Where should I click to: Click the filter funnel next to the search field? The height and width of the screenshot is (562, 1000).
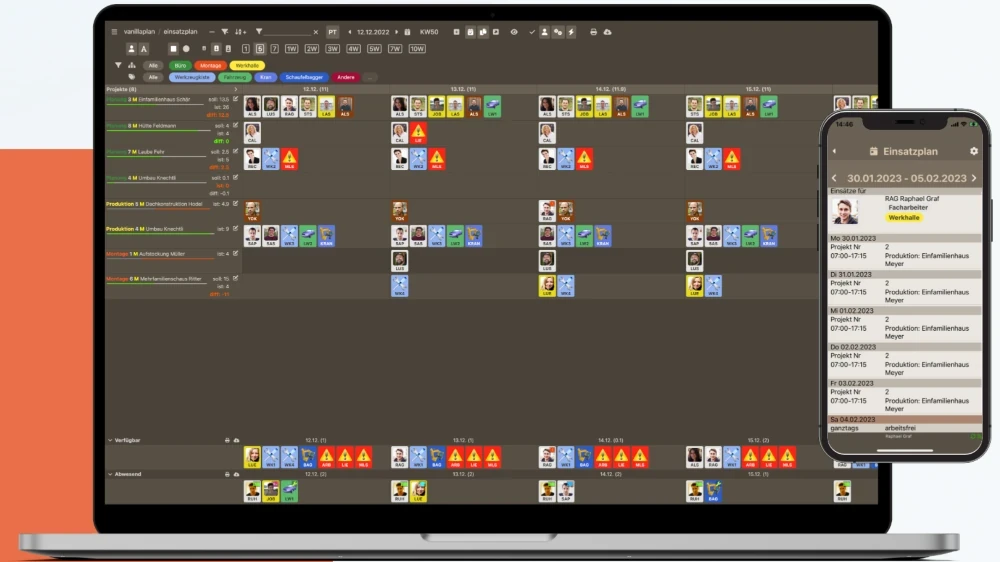click(259, 31)
